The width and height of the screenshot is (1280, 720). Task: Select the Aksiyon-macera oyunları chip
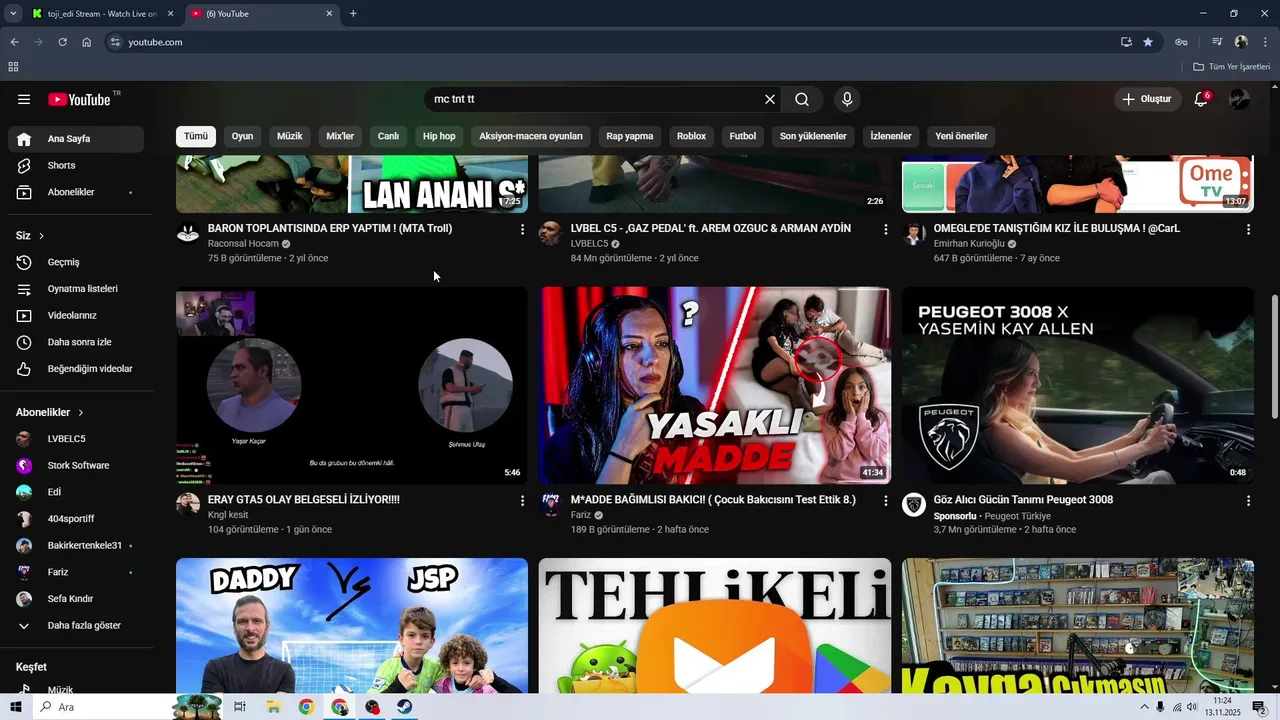coord(531,136)
